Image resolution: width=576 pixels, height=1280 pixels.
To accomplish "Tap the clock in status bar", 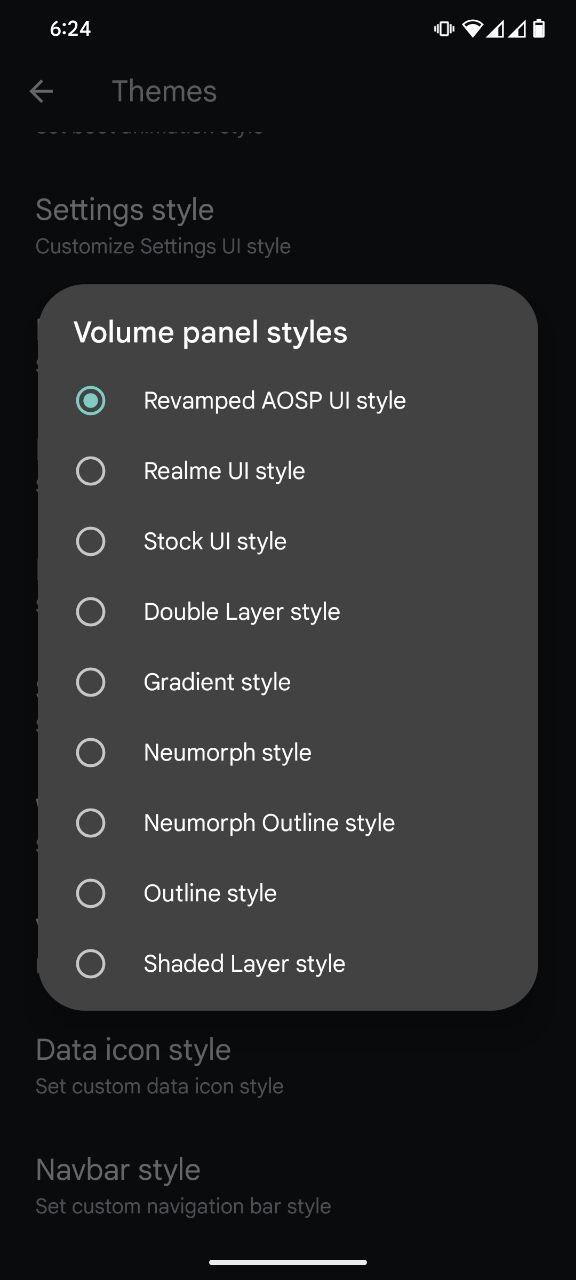I will coord(70,29).
